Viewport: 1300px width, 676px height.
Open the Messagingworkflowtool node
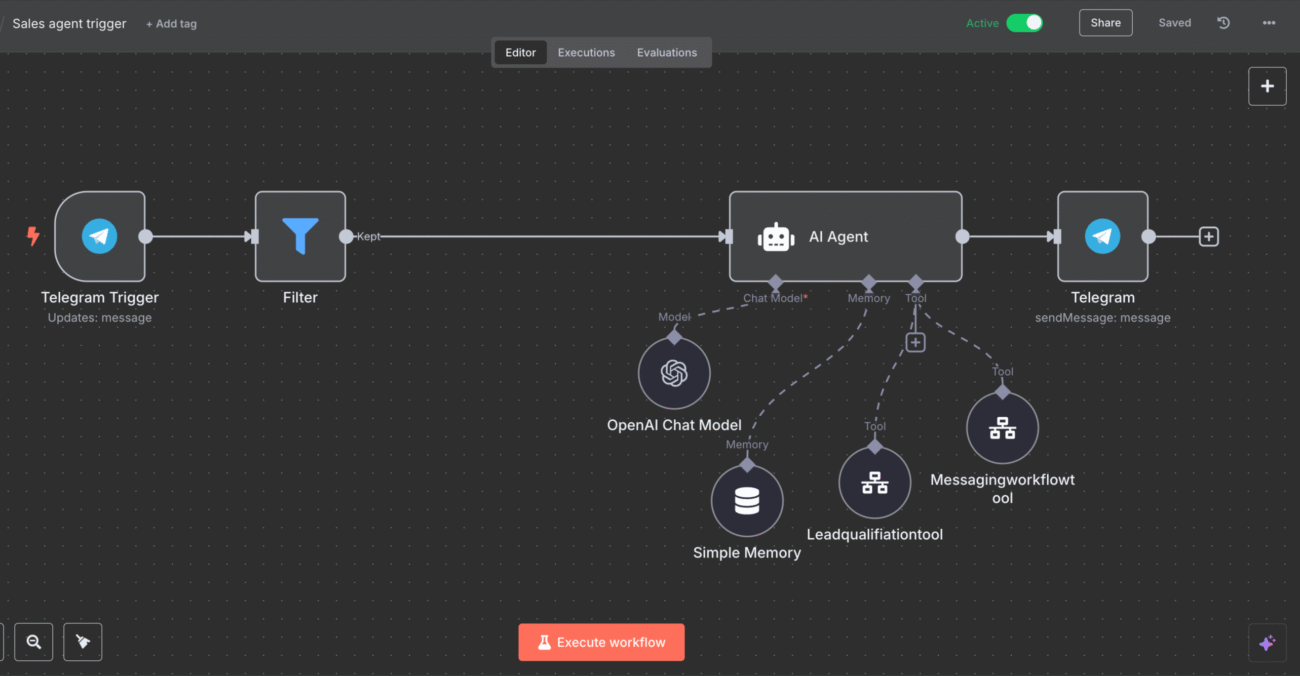pyautogui.click(x=1002, y=427)
